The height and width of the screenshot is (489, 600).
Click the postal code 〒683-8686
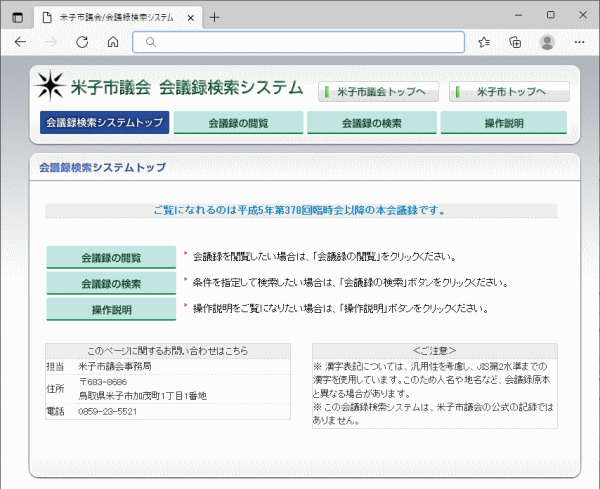tap(103, 382)
